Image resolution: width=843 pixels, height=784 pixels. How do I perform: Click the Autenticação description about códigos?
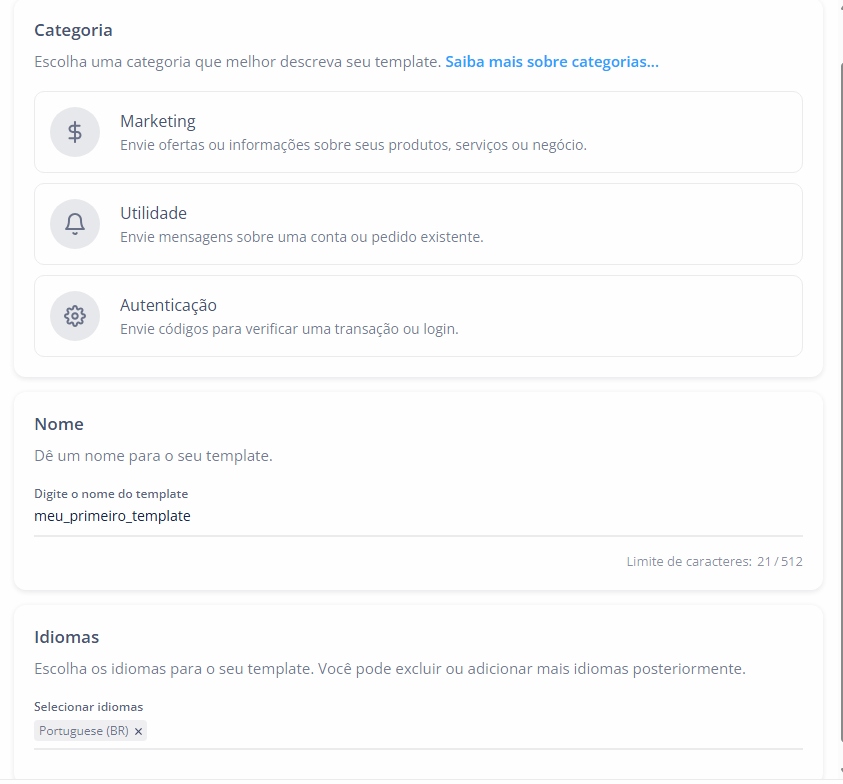(289, 329)
